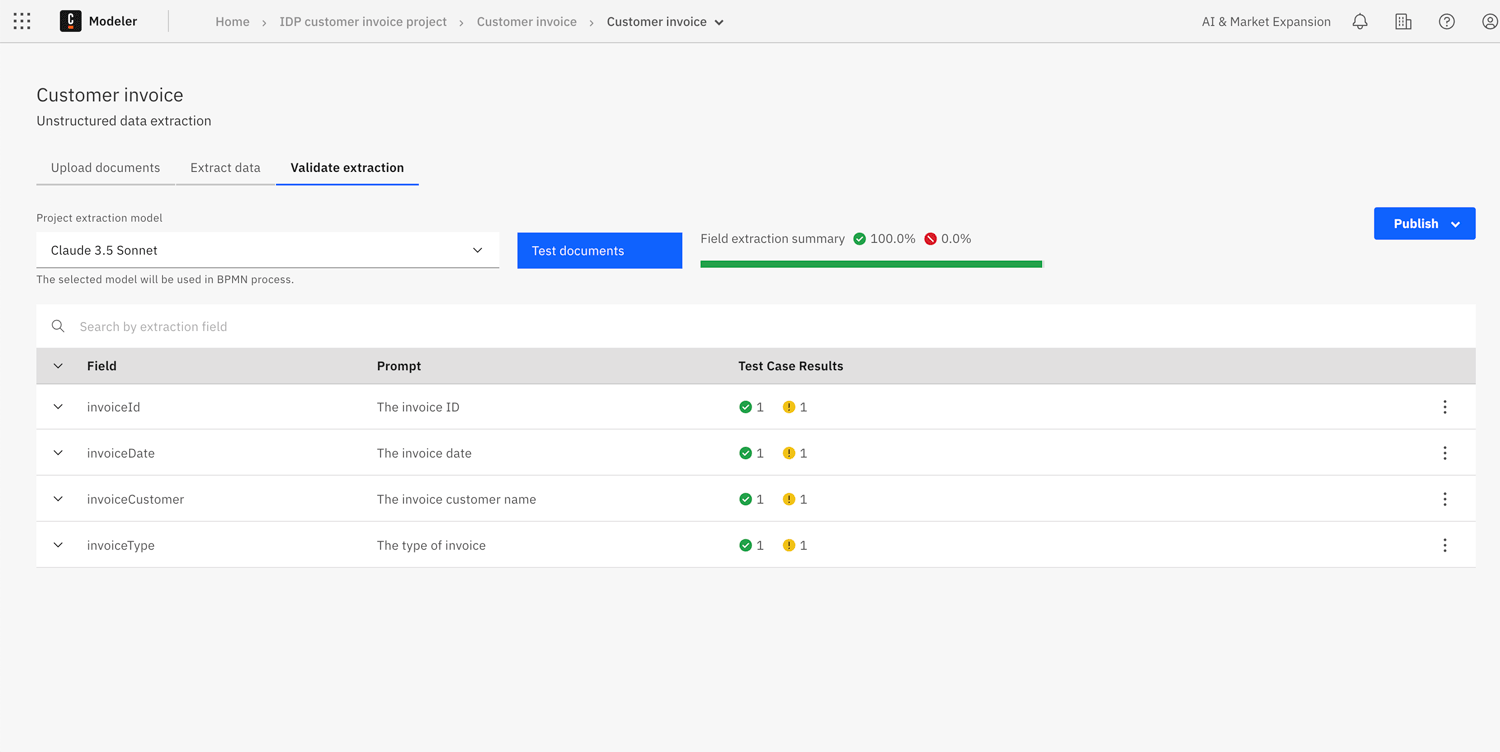Open Home from the breadcrumb
1500x752 pixels.
point(232,21)
